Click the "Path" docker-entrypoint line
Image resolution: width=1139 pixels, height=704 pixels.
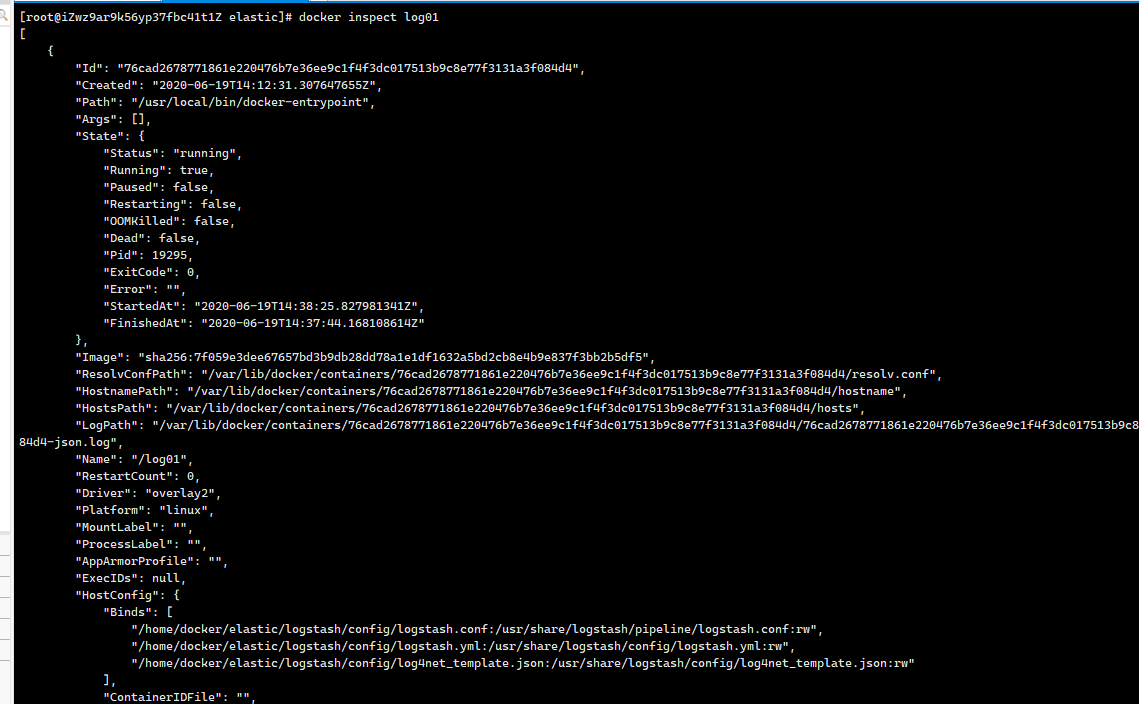[x=225, y=102]
